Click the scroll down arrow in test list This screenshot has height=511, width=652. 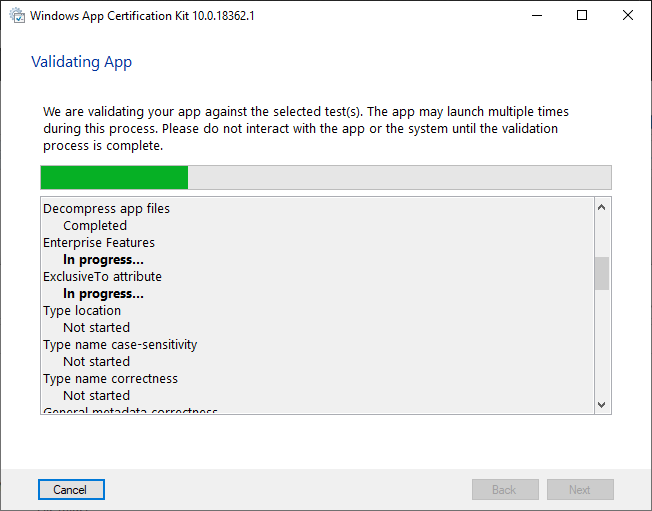pos(601,404)
